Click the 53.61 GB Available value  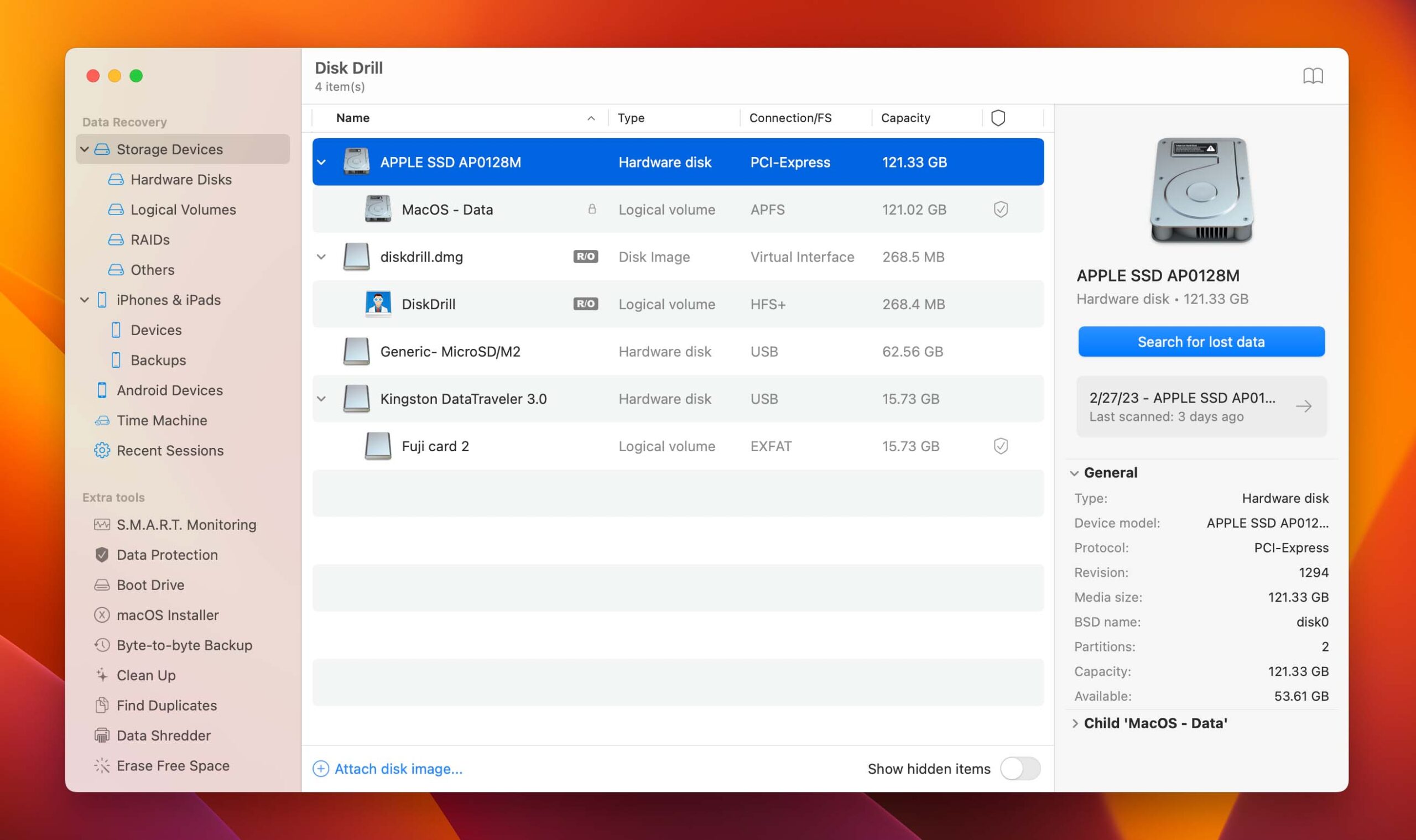tap(1301, 696)
